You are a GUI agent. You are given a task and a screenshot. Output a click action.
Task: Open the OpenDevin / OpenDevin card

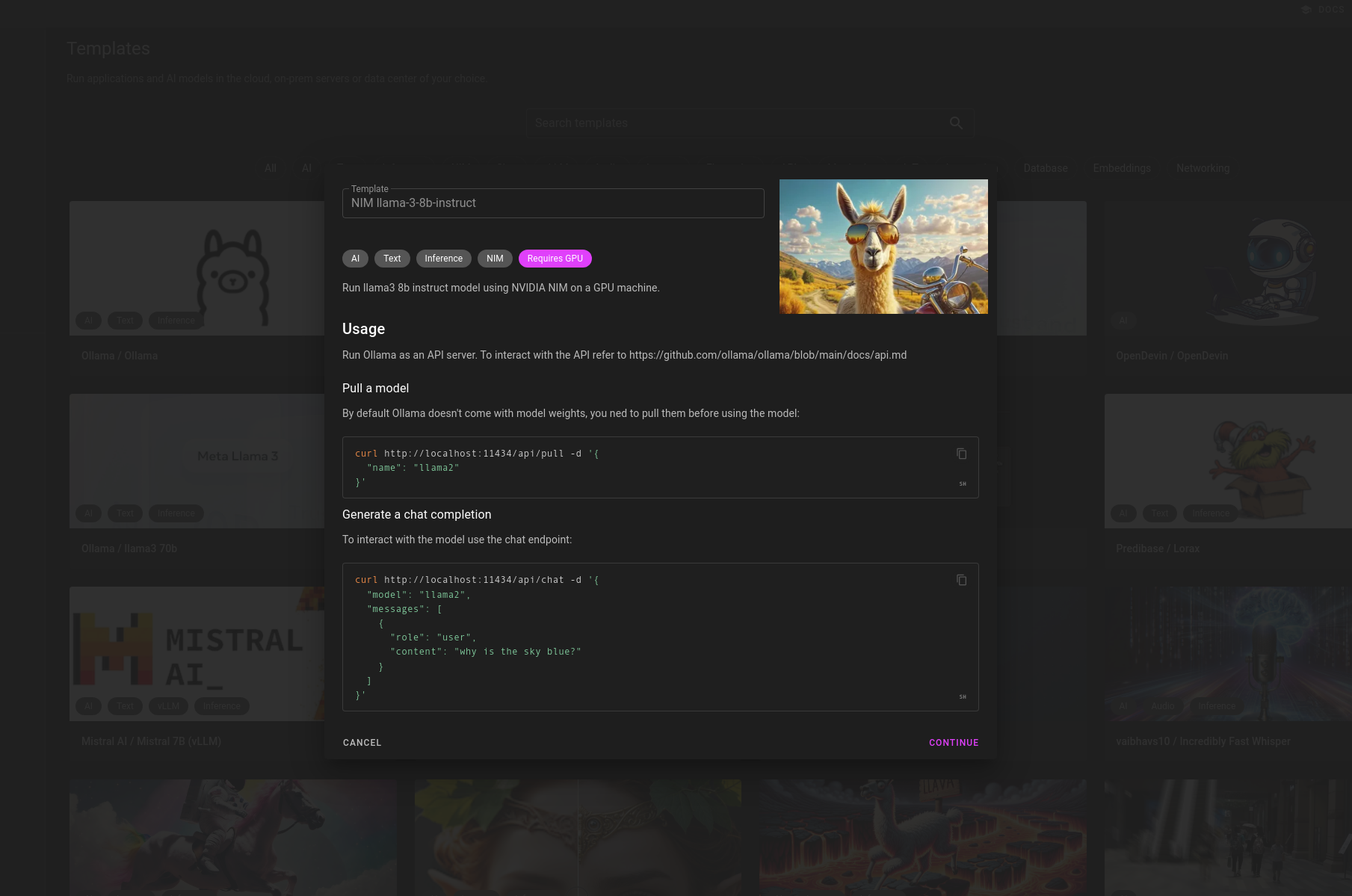1228,288
